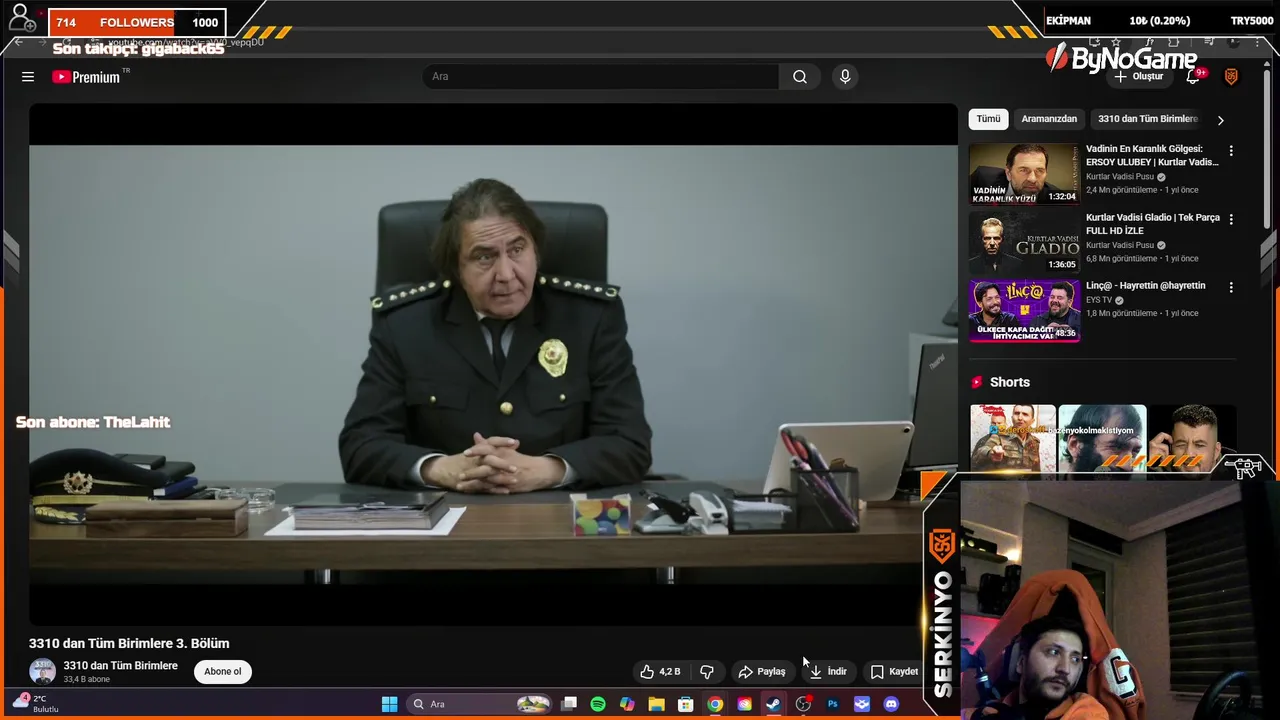Click the search magnifier button
Viewport: 1280px width, 720px height.
pos(800,77)
